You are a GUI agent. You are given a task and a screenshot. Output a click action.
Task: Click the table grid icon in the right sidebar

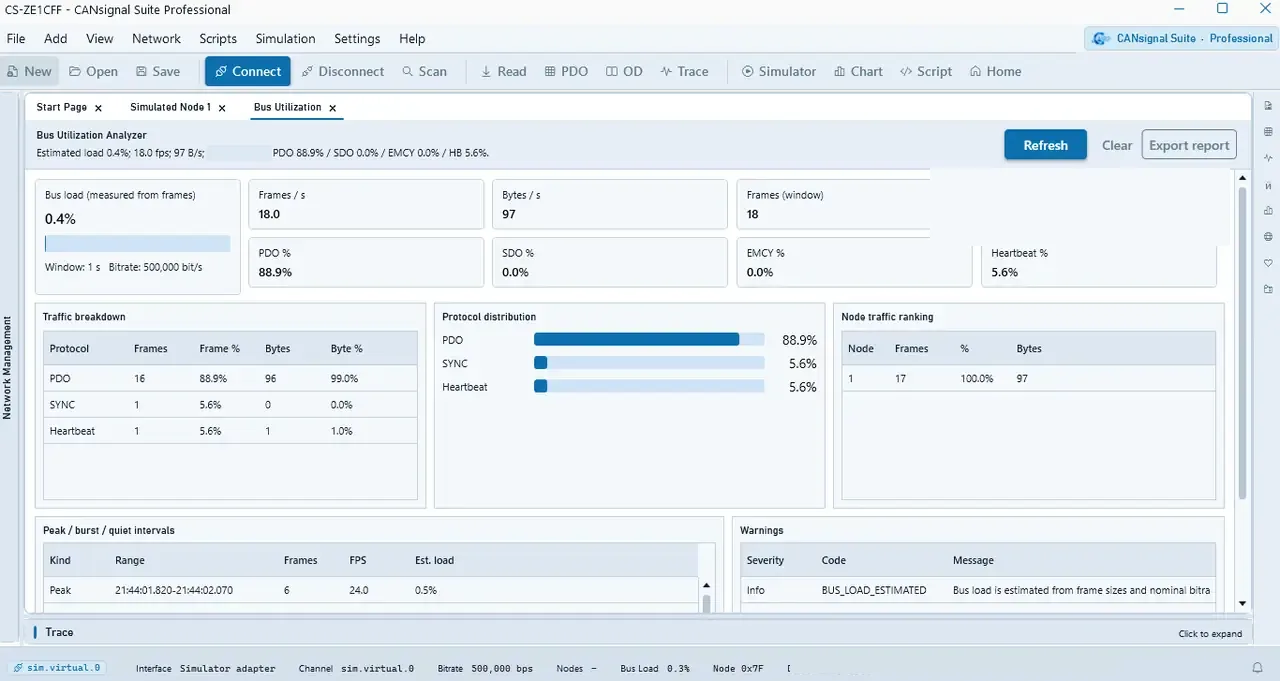click(x=1268, y=132)
